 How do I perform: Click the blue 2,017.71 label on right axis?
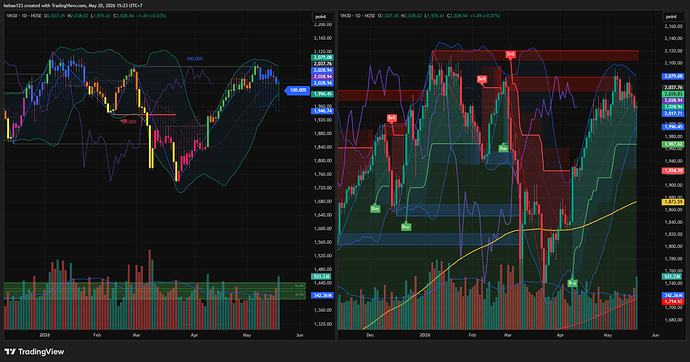tap(673, 114)
